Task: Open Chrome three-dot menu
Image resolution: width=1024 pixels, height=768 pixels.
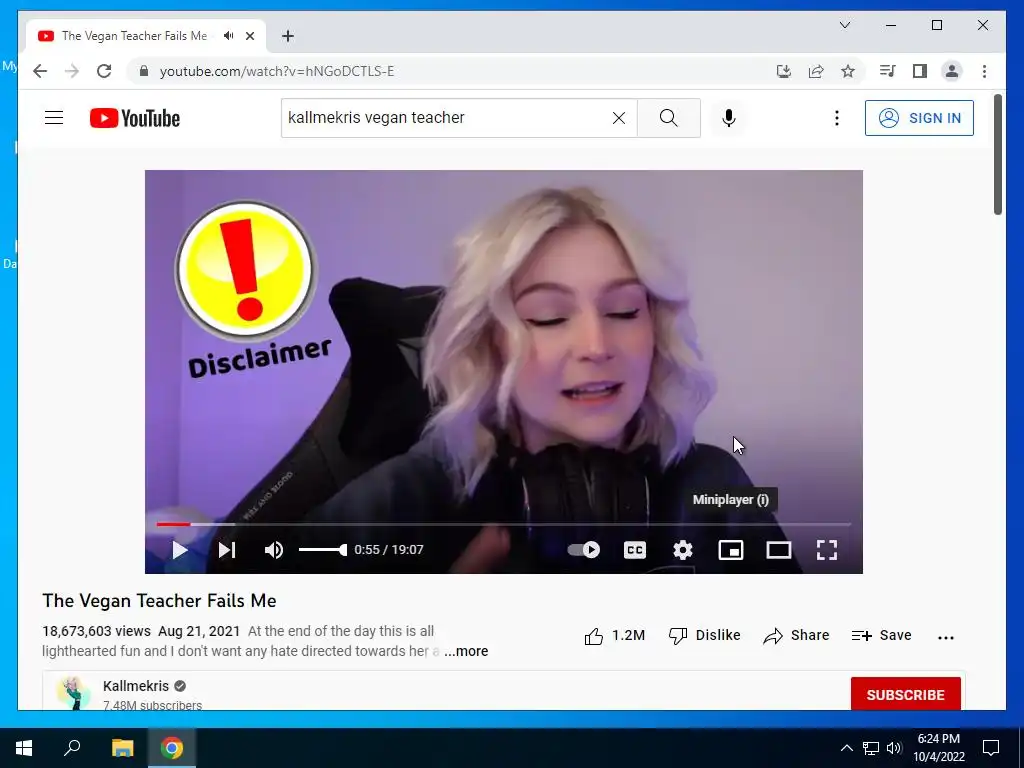Action: [x=984, y=71]
